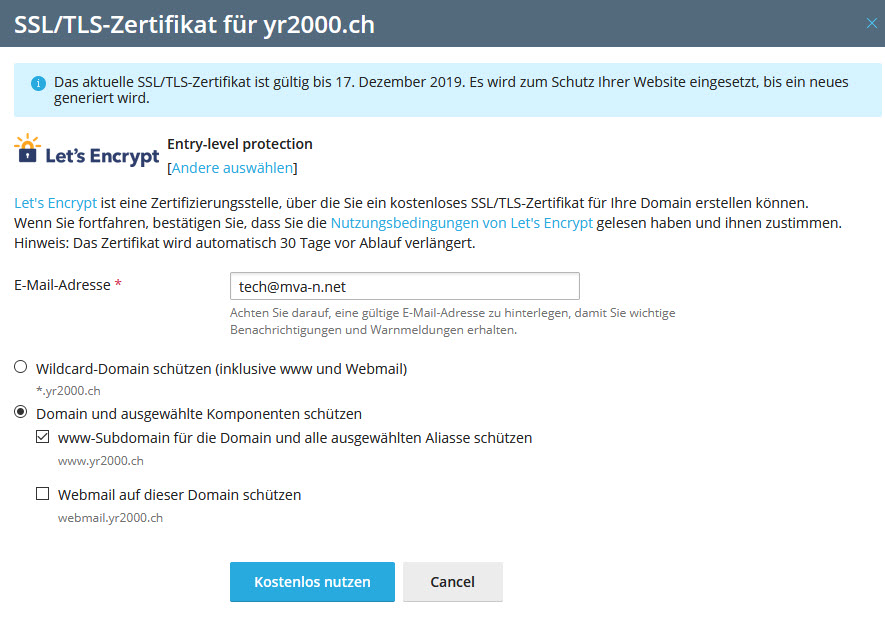Click the Let's Encrypt logo
This screenshot has width=885, height=619.
tap(87, 151)
